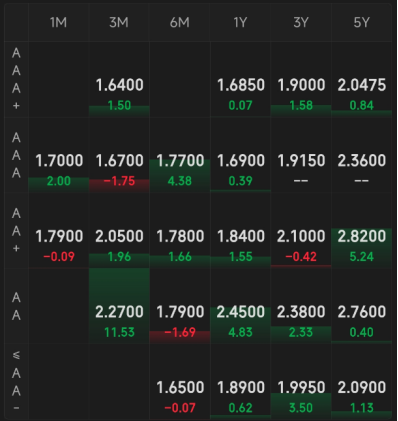Click the AAA+ row label
Screen dimensions: 398x421
coord(16,79)
